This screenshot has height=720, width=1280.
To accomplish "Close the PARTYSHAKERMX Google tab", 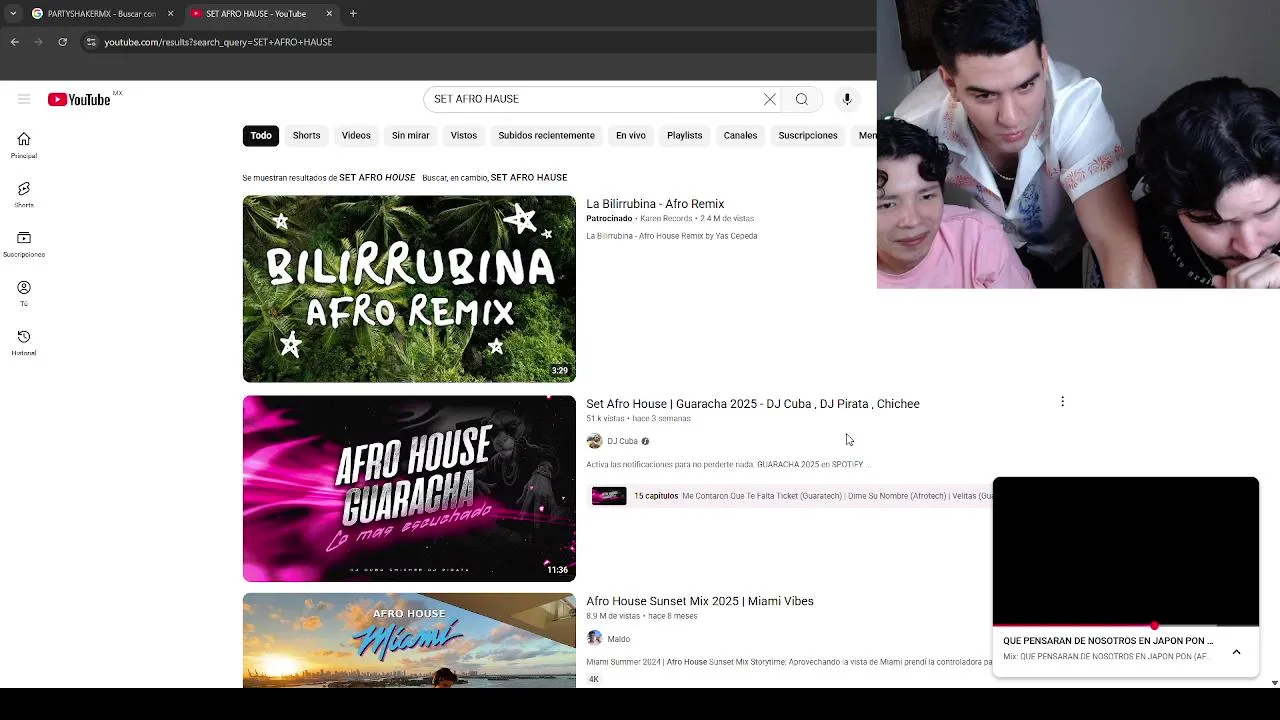I will pos(170,13).
